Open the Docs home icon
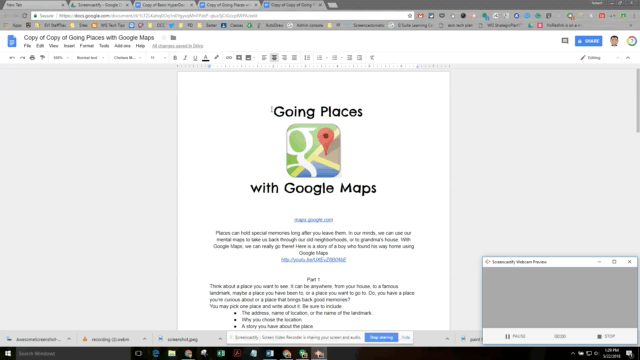The width and height of the screenshot is (640, 360). click(x=12, y=41)
